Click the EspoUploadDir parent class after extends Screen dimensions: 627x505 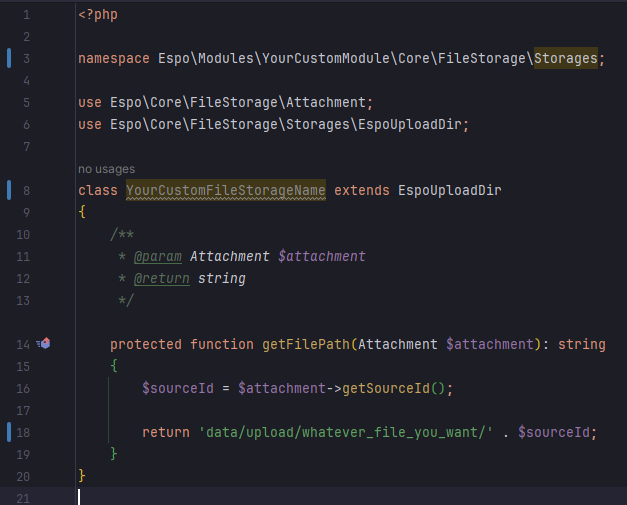449,190
